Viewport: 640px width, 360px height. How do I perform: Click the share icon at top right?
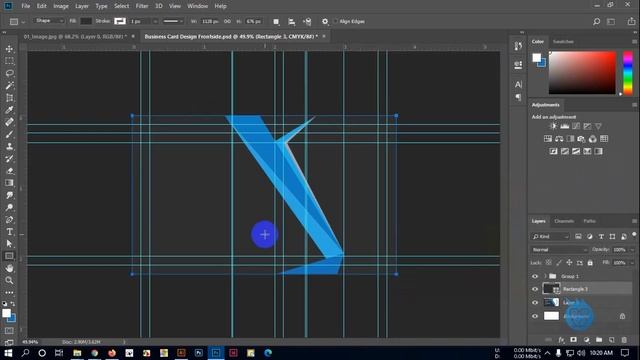pyautogui.click(x=631, y=22)
